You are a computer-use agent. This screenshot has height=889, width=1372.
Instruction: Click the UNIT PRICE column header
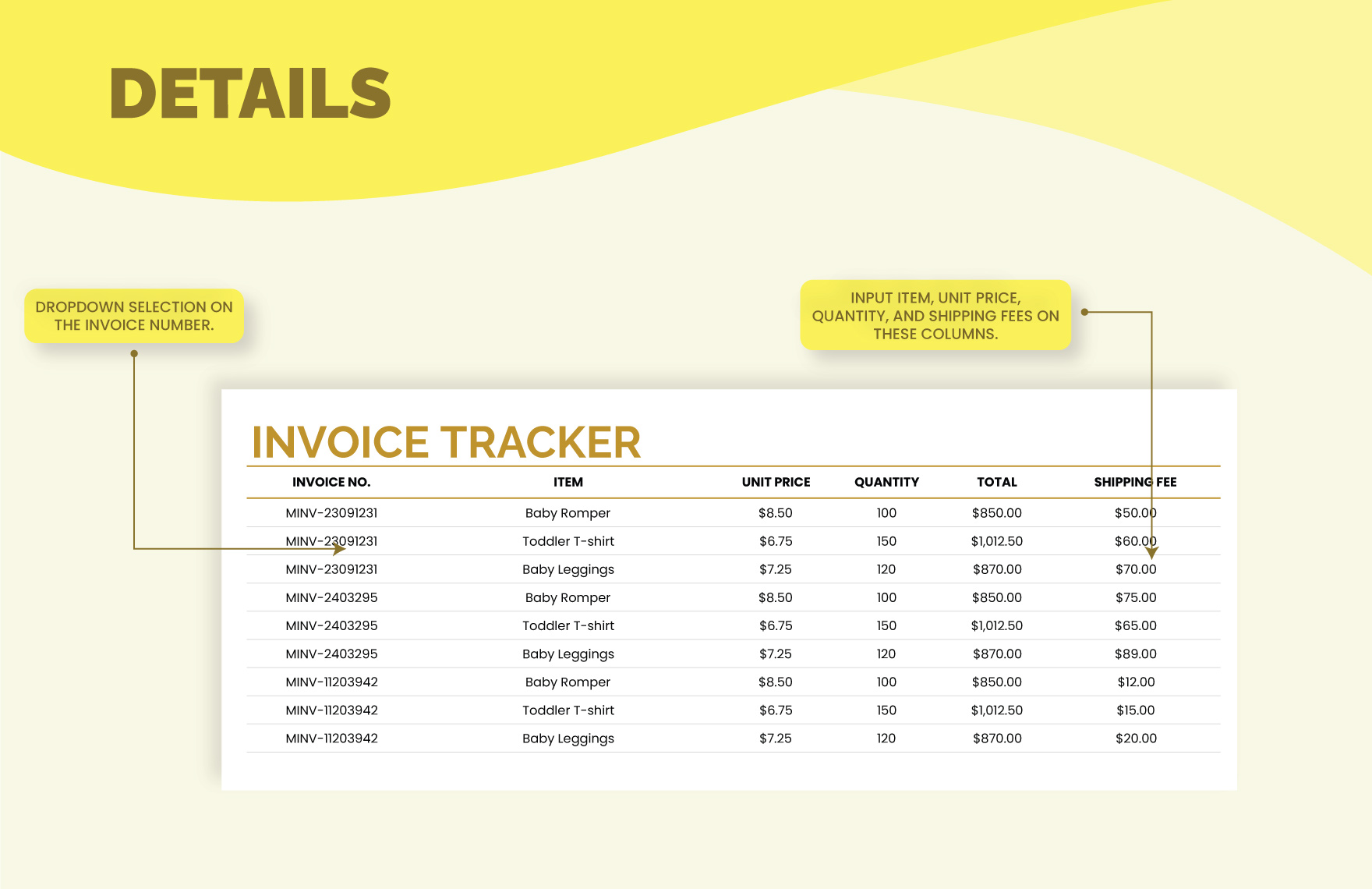[776, 482]
